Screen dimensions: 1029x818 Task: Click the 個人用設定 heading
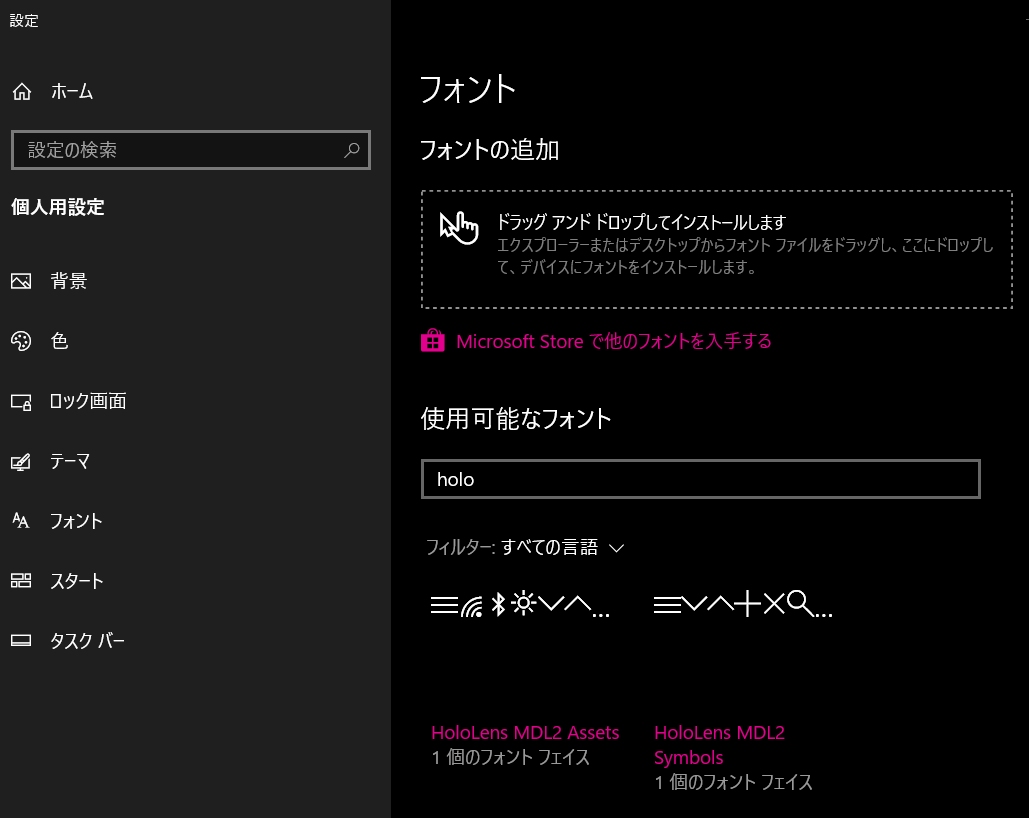pyautogui.click(x=58, y=207)
